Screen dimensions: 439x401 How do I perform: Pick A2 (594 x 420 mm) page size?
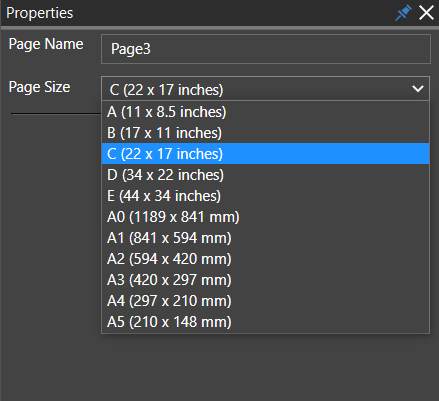(265, 259)
